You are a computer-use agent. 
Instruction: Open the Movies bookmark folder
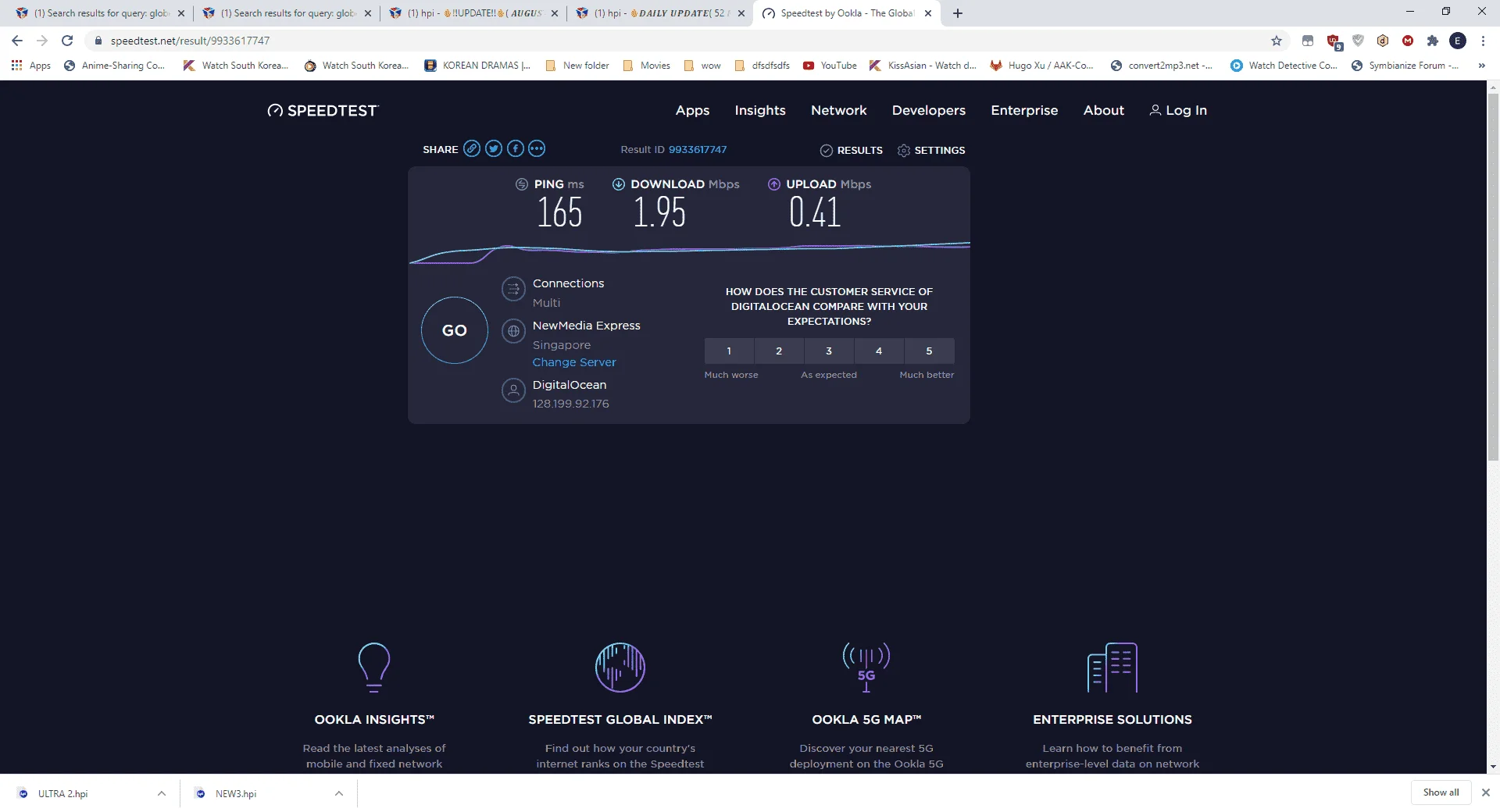pyautogui.click(x=647, y=66)
